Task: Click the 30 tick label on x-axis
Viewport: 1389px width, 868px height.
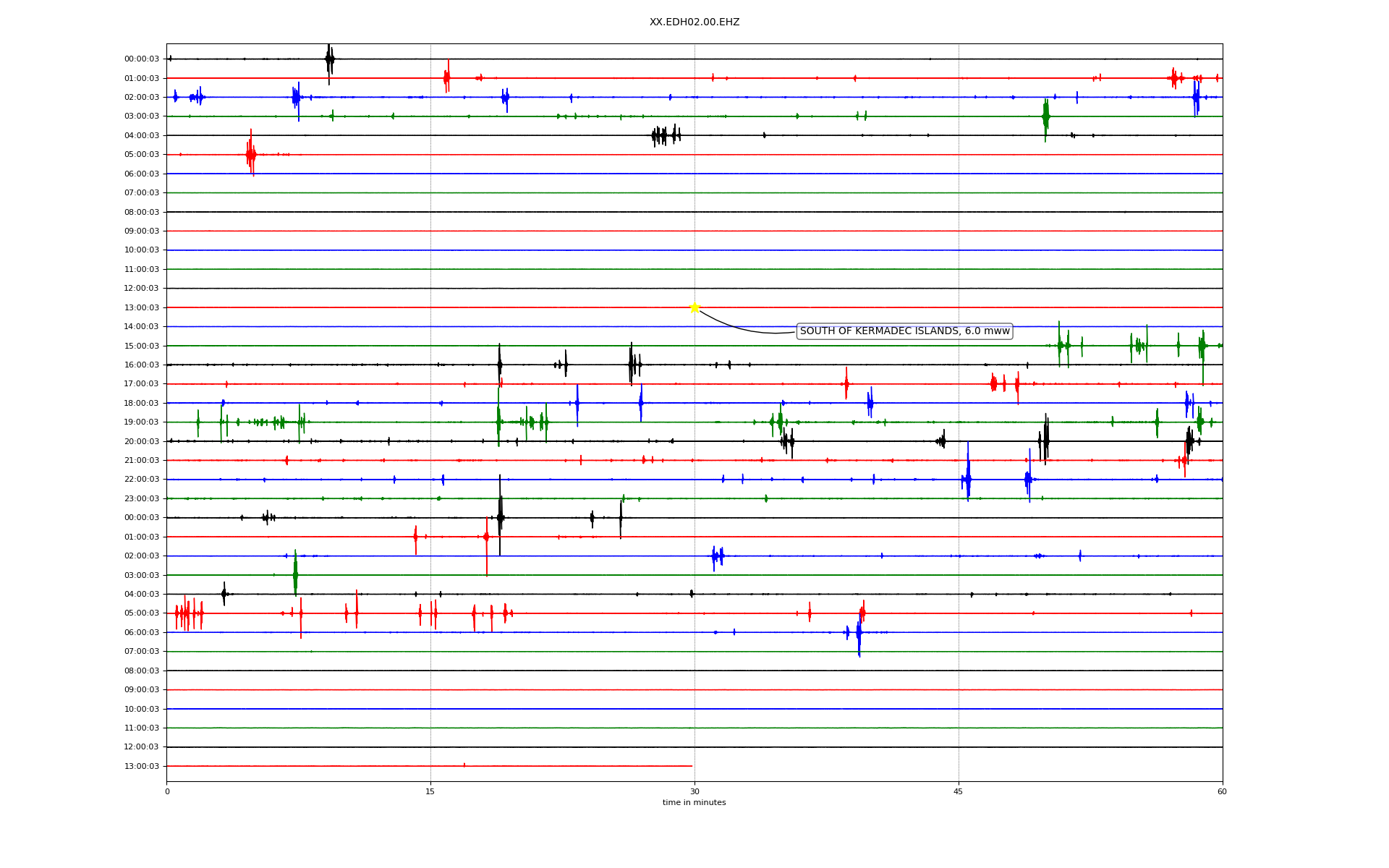Action: pos(694,791)
